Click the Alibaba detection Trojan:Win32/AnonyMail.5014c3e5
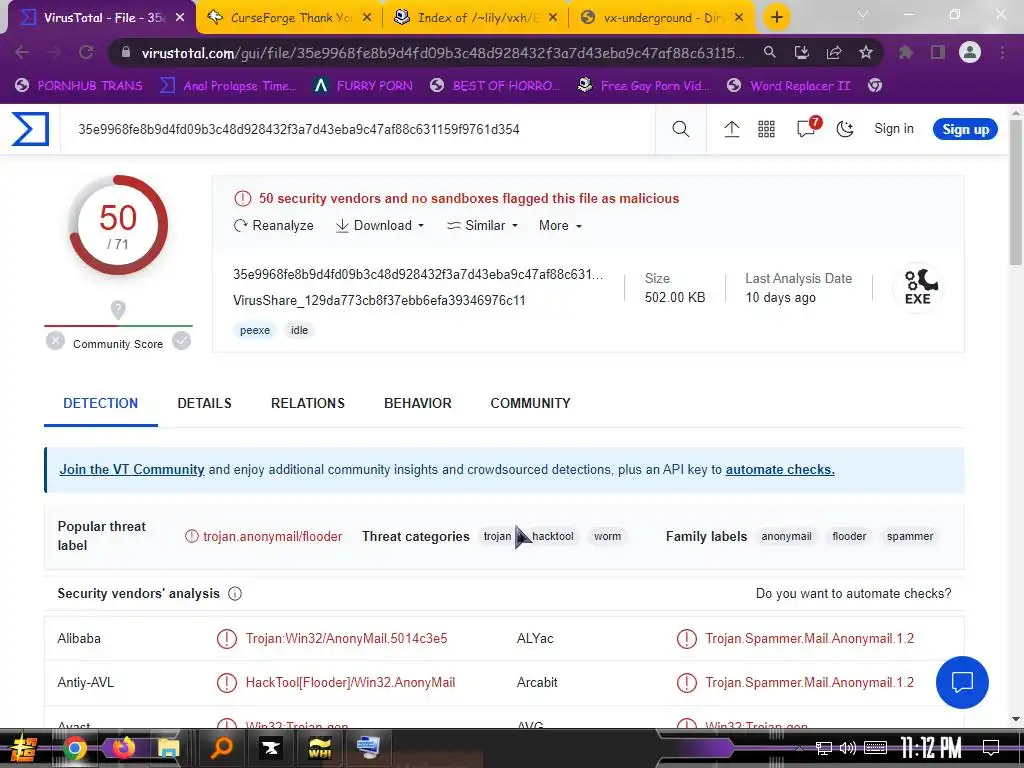The image size is (1024, 768). coord(346,639)
